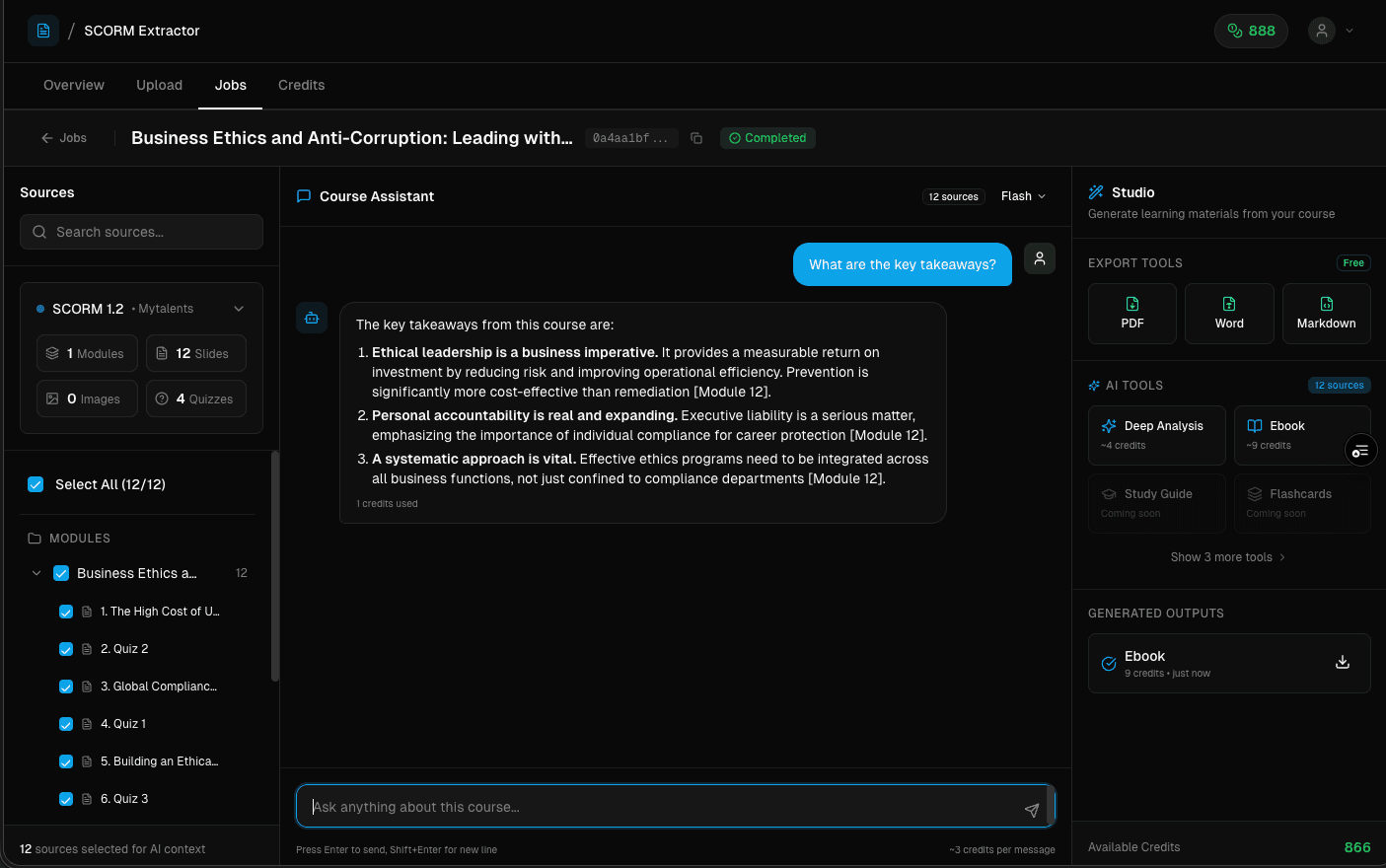Open the '1. The High Cost of U...' slide
Viewport: 1386px width, 868px height.
point(160,612)
